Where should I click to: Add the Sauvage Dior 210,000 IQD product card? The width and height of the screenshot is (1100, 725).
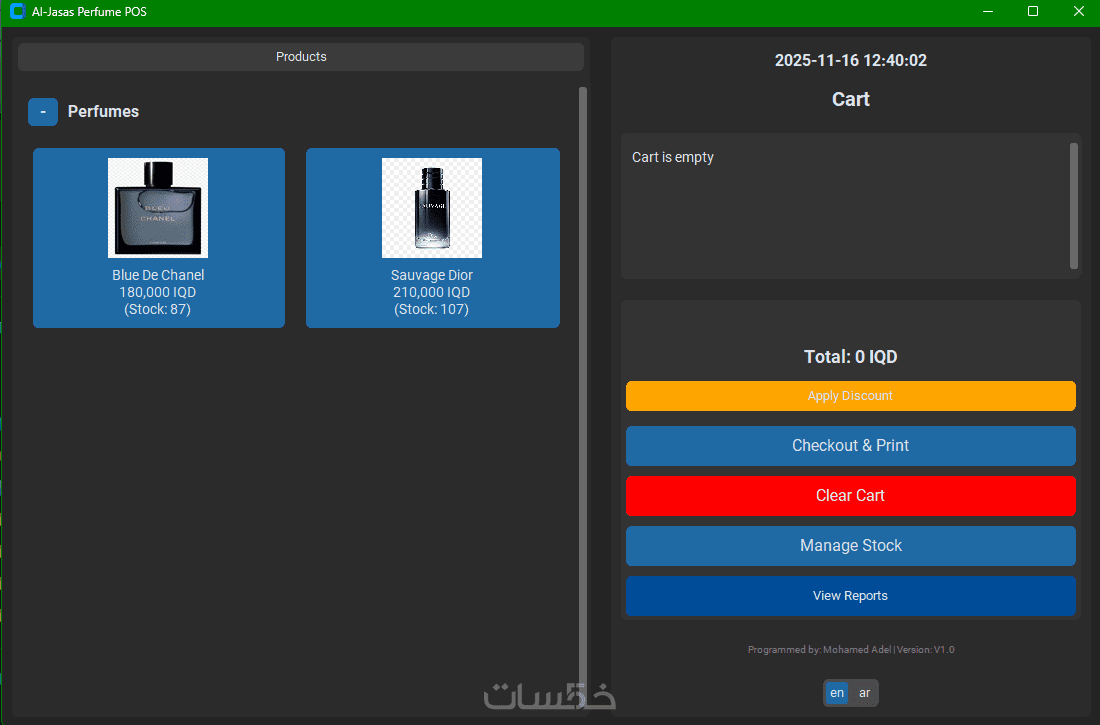433,238
